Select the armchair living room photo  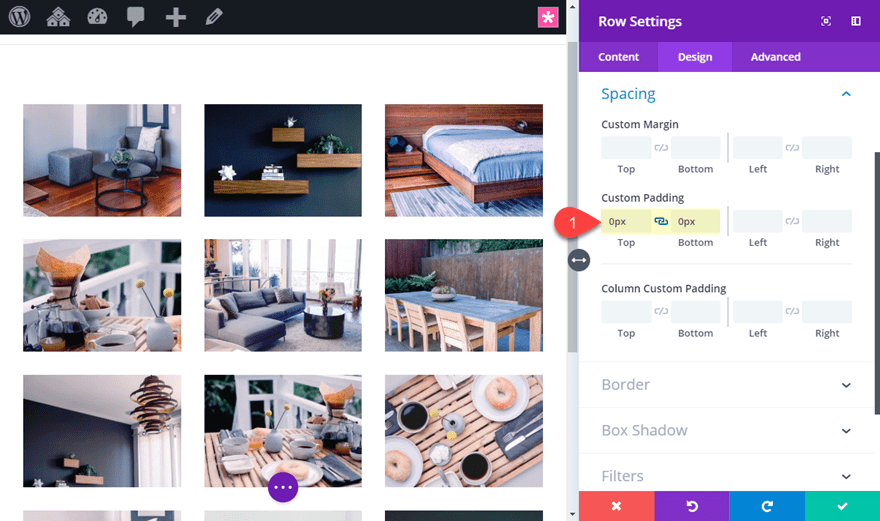tap(102, 160)
